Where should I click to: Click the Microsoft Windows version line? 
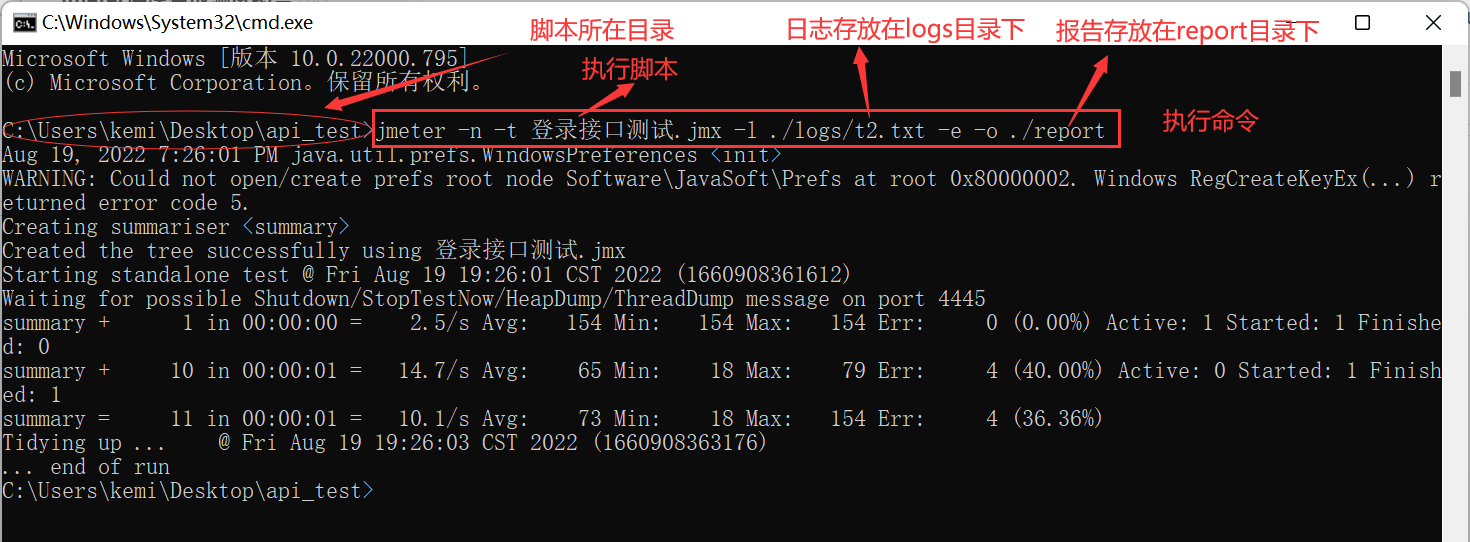[235, 59]
